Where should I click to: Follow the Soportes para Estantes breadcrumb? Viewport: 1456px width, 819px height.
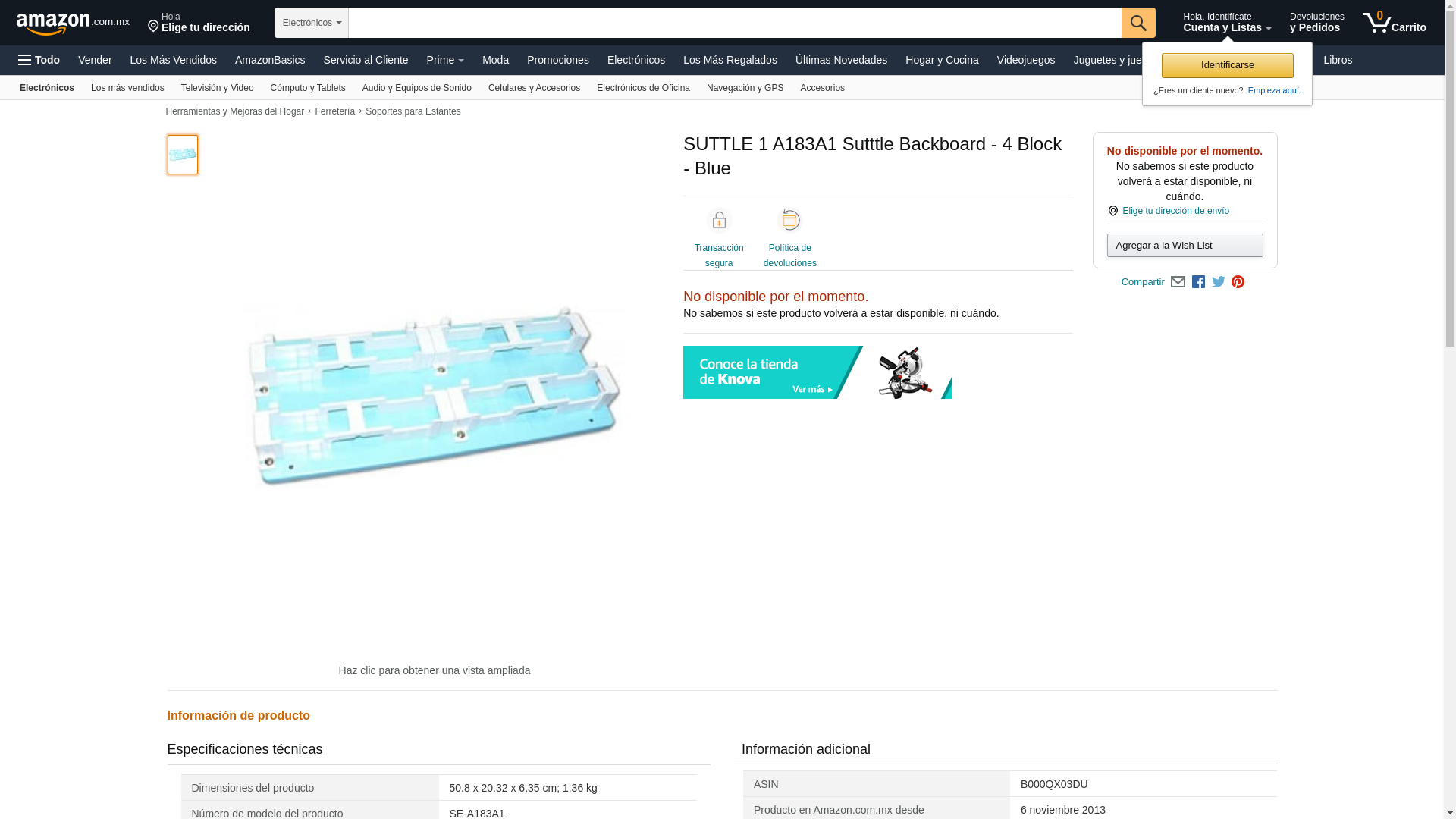[413, 111]
